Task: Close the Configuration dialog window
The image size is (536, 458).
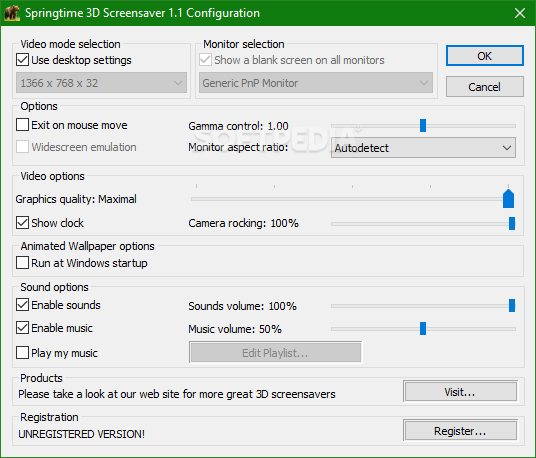Action: point(520,13)
